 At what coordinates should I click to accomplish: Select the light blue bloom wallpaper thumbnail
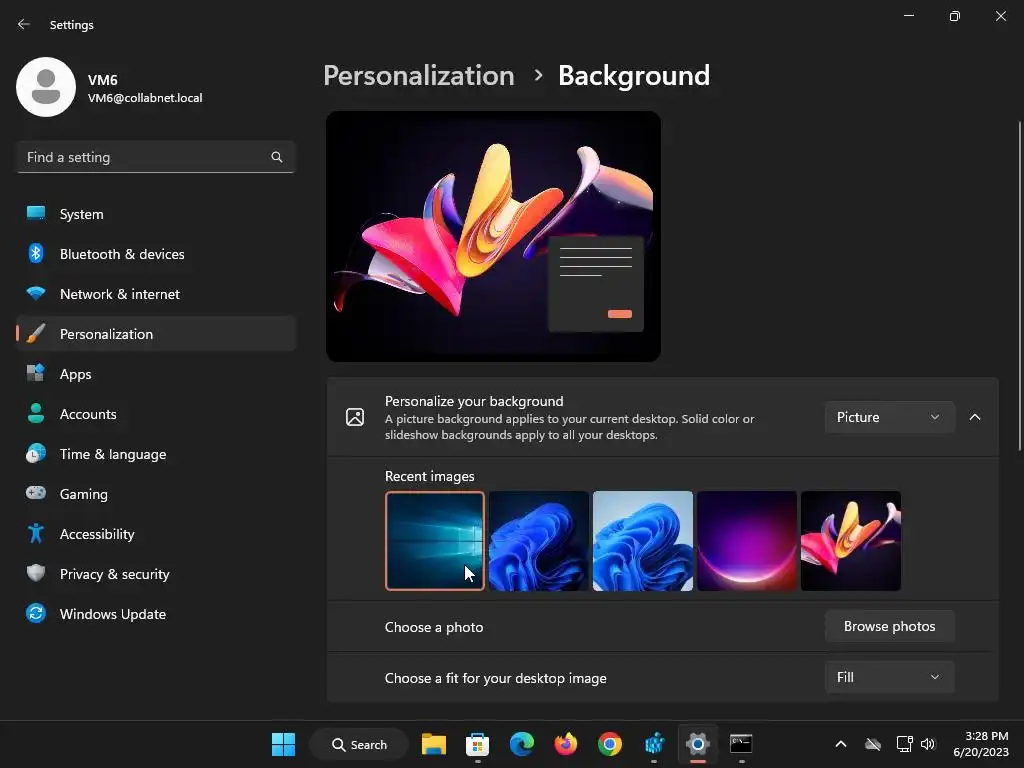tap(643, 541)
